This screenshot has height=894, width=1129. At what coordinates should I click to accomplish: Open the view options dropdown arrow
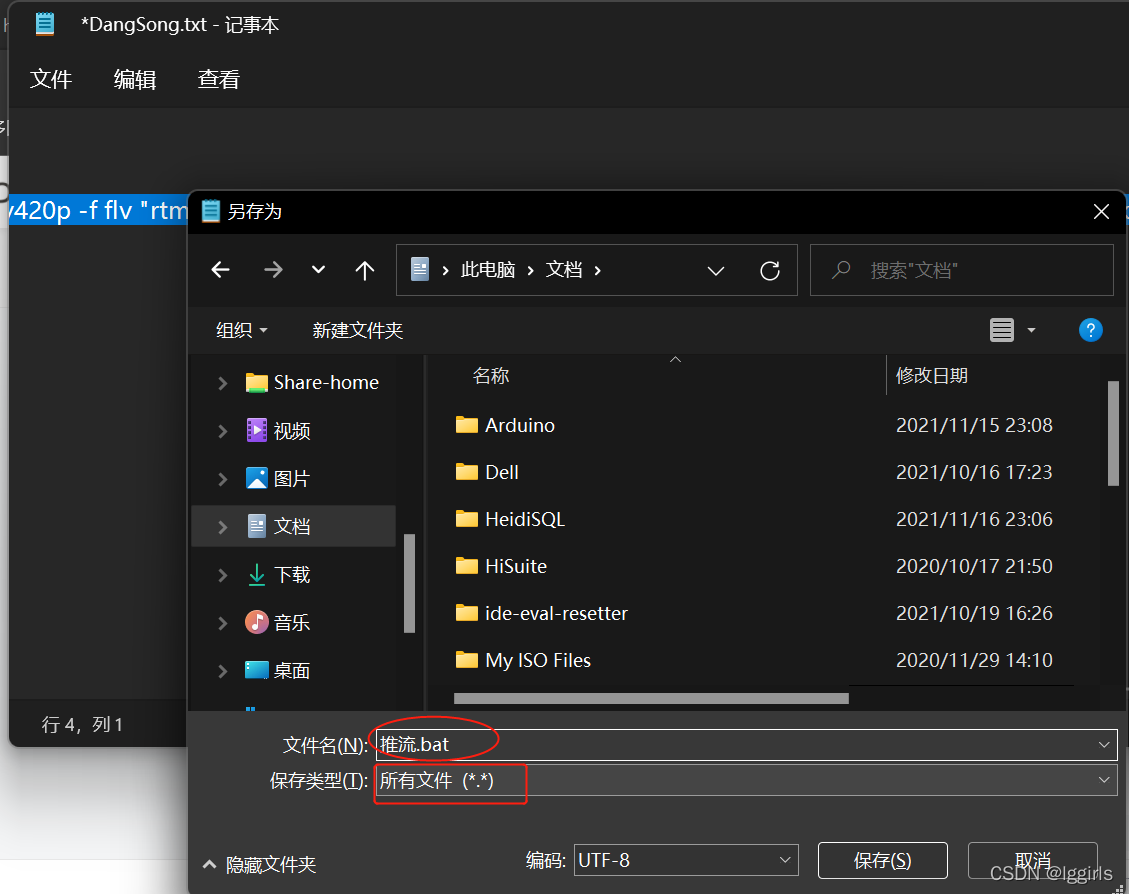click(x=1031, y=330)
